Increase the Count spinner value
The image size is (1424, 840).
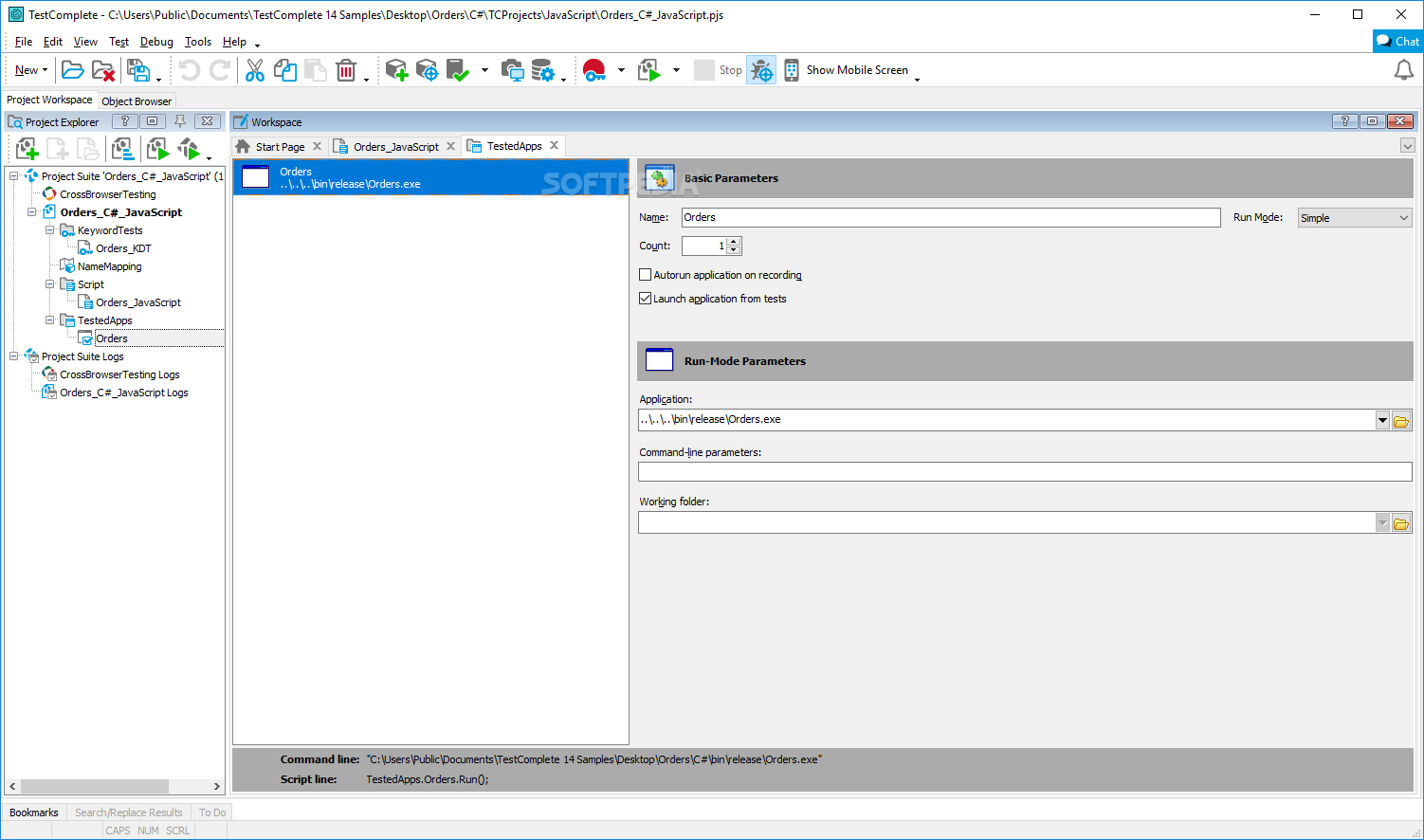point(734,242)
